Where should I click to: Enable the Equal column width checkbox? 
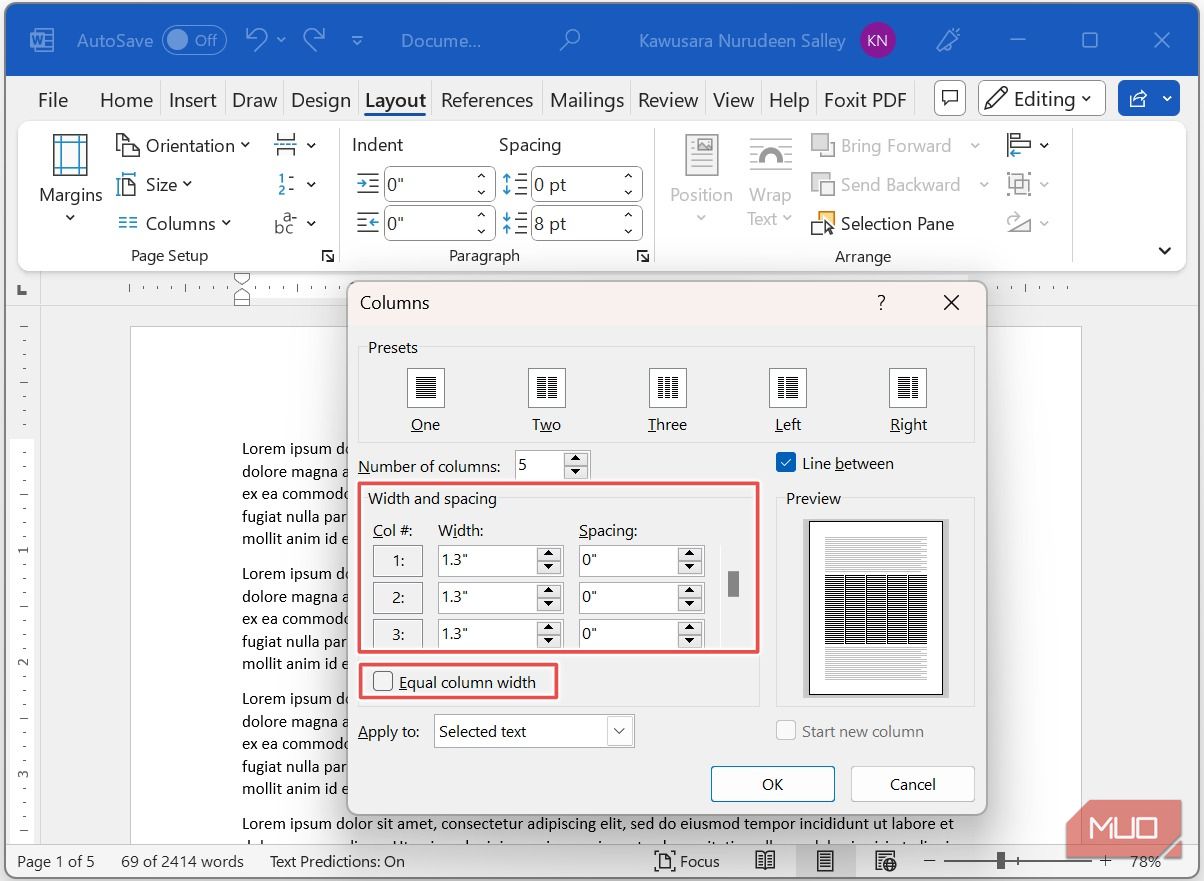[x=383, y=682]
